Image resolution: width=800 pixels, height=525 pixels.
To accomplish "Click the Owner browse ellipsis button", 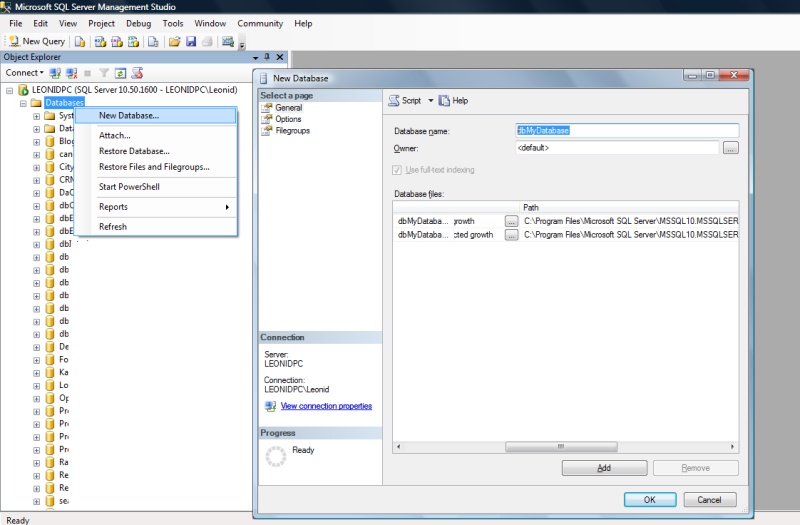I will (731, 148).
